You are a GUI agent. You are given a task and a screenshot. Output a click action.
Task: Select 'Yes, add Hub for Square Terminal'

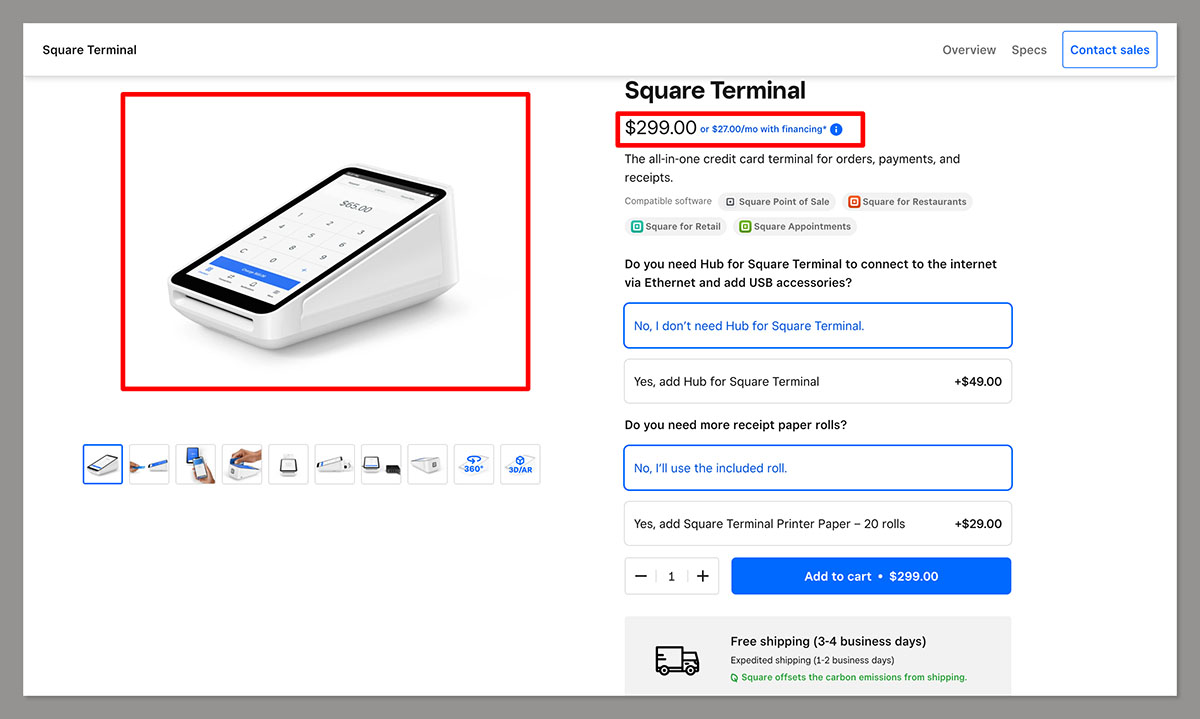(818, 381)
